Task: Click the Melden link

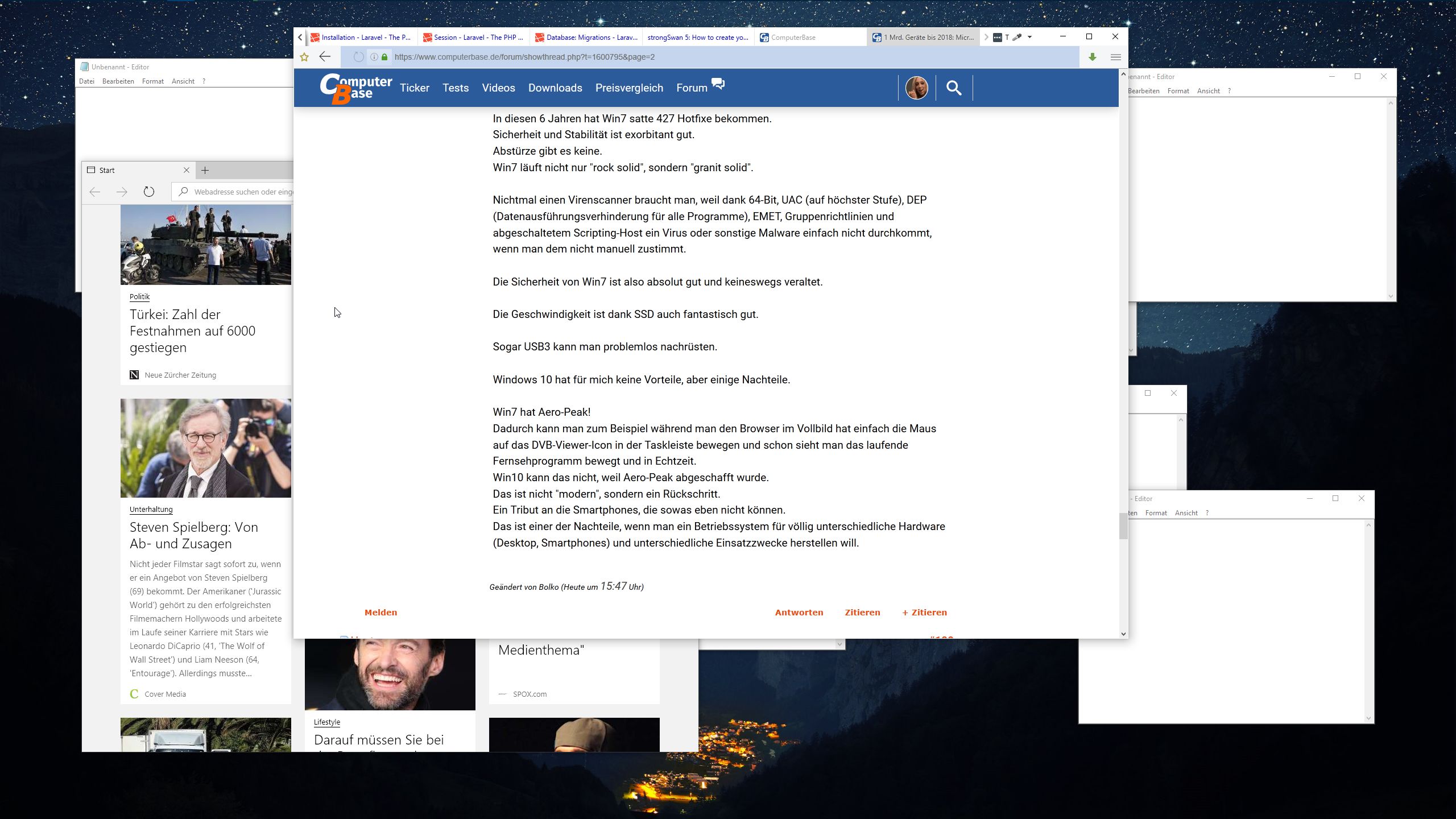Action: click(380, 613)
